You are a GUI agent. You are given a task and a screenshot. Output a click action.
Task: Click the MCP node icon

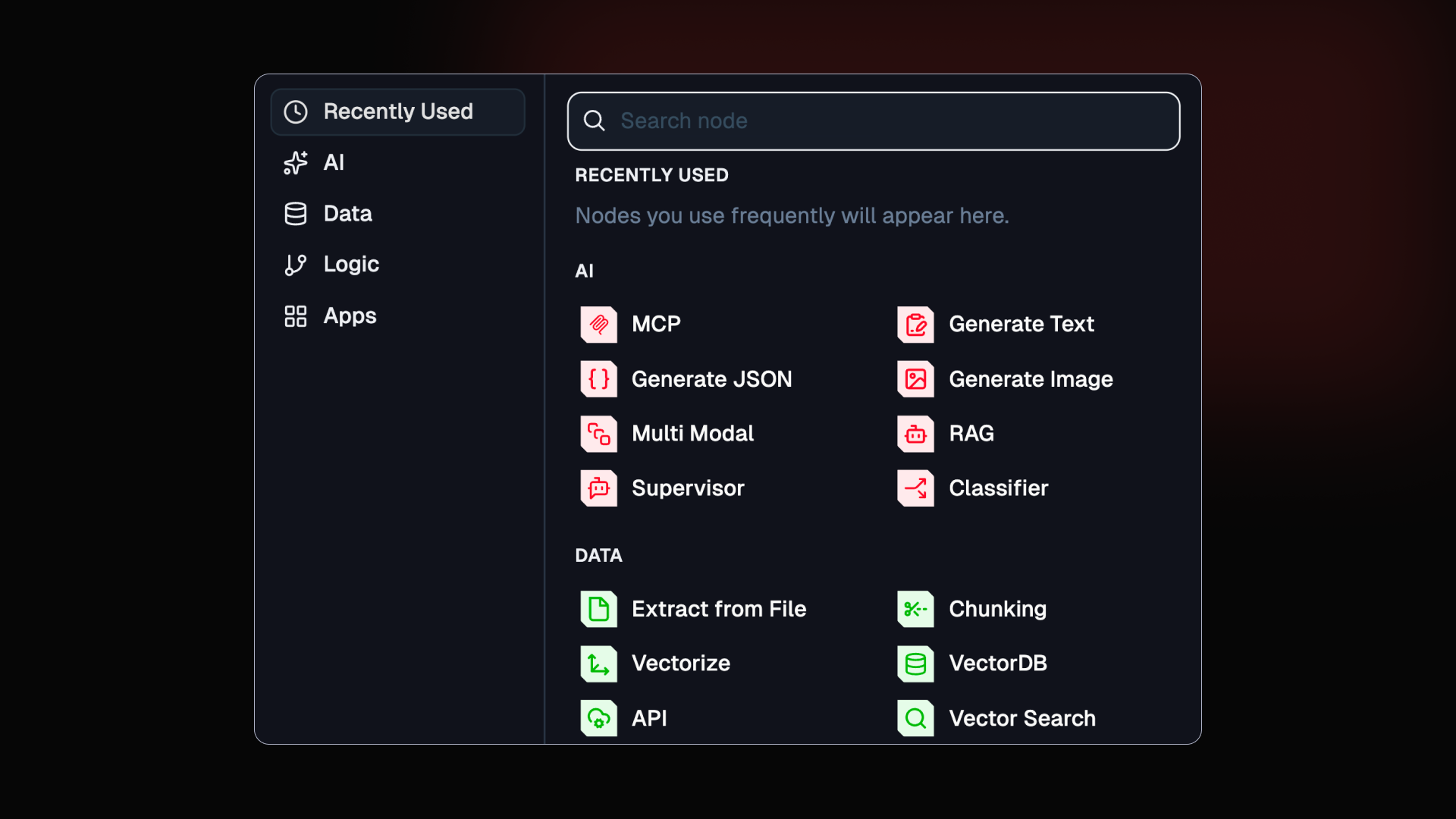598,325
